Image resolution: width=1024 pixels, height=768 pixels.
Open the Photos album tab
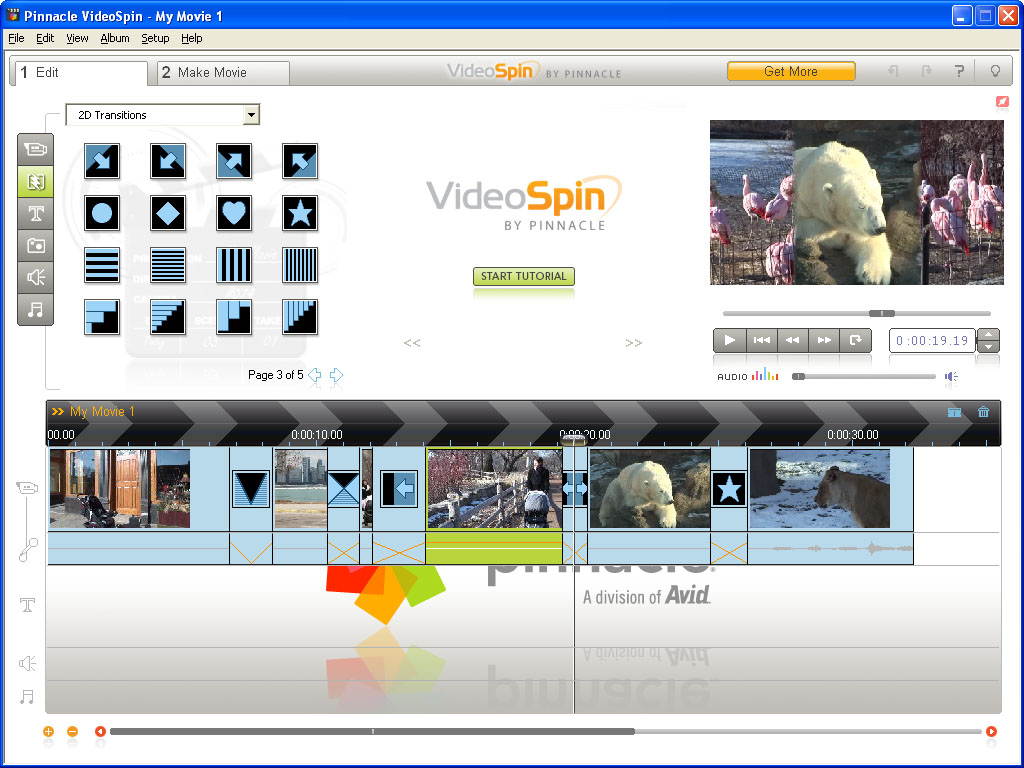(36, 246)
